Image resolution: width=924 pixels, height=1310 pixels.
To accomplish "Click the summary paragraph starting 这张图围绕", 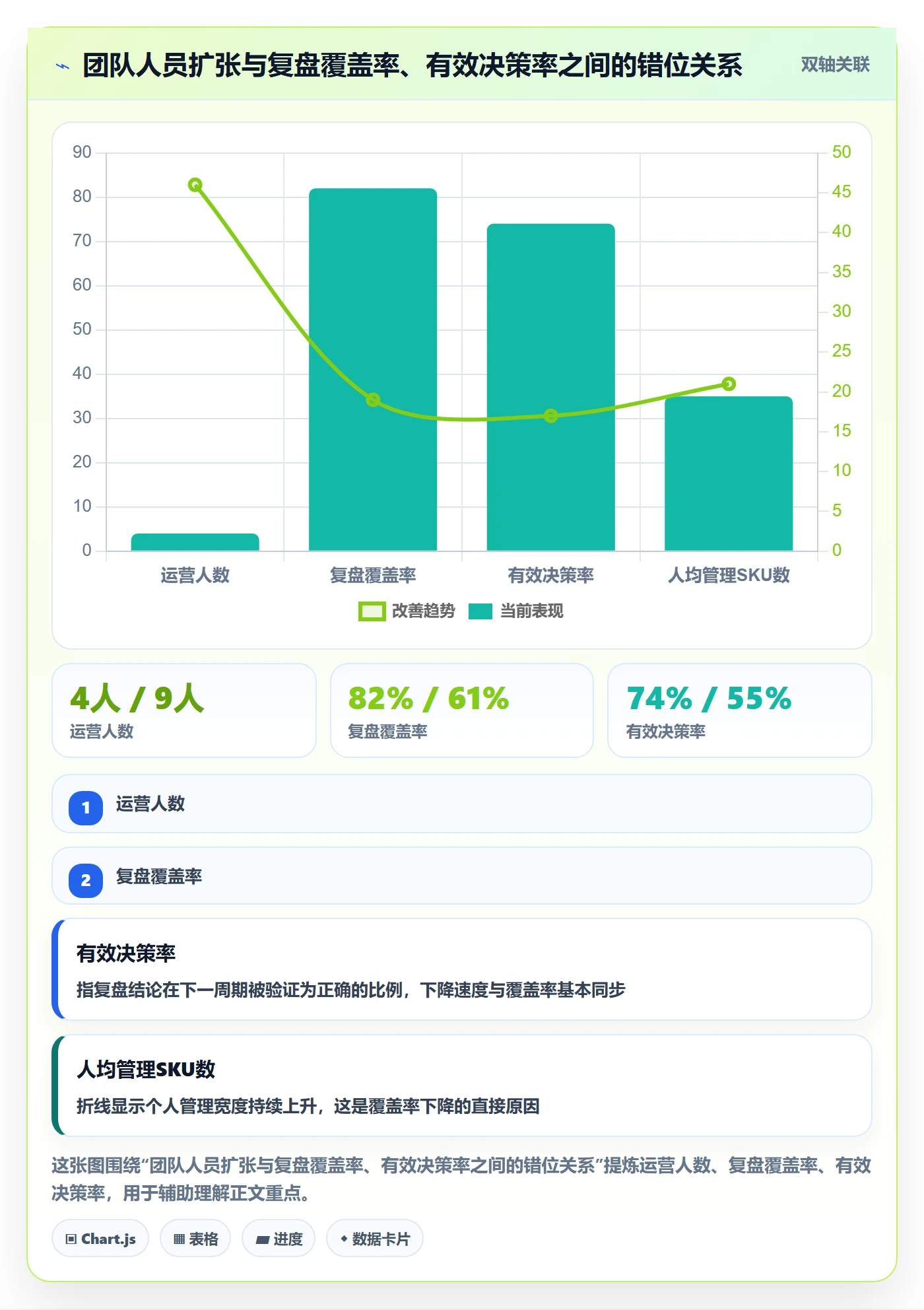I will 462,1179.
